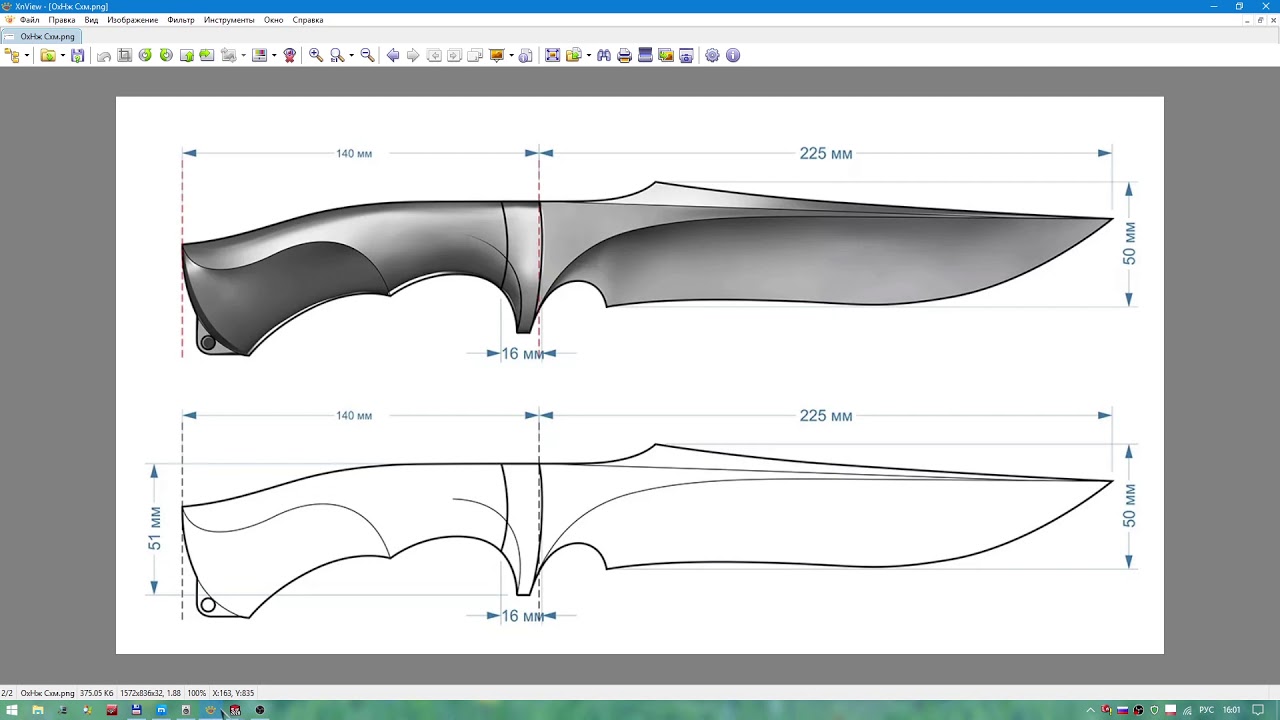Screen dimensions: 1280x720
Task: Click the batch convert images icon
Action: click(x=666, y=56)
